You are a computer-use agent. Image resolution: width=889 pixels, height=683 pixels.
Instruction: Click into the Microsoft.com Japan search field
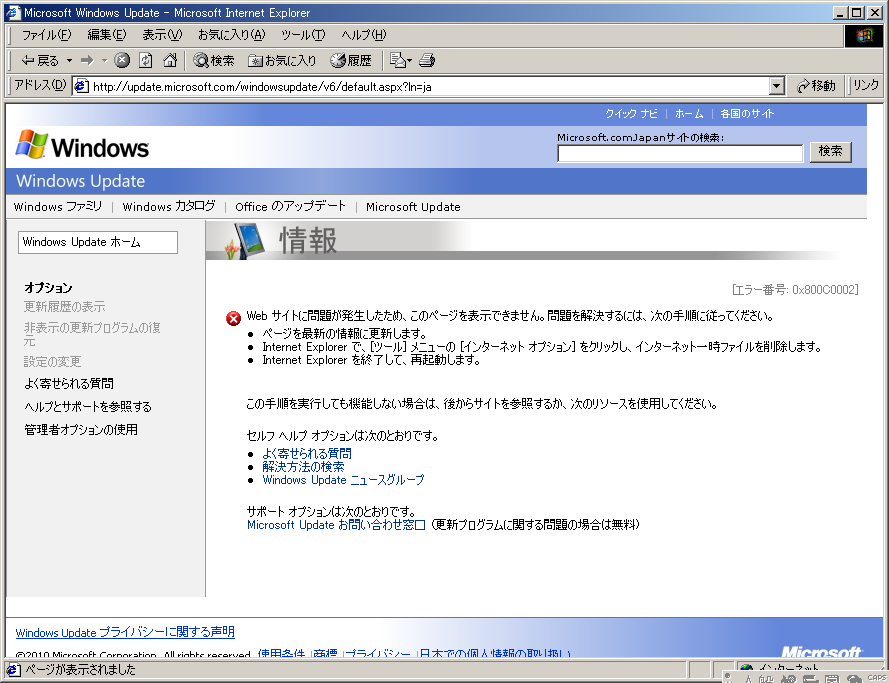click(x=680, y=153)
